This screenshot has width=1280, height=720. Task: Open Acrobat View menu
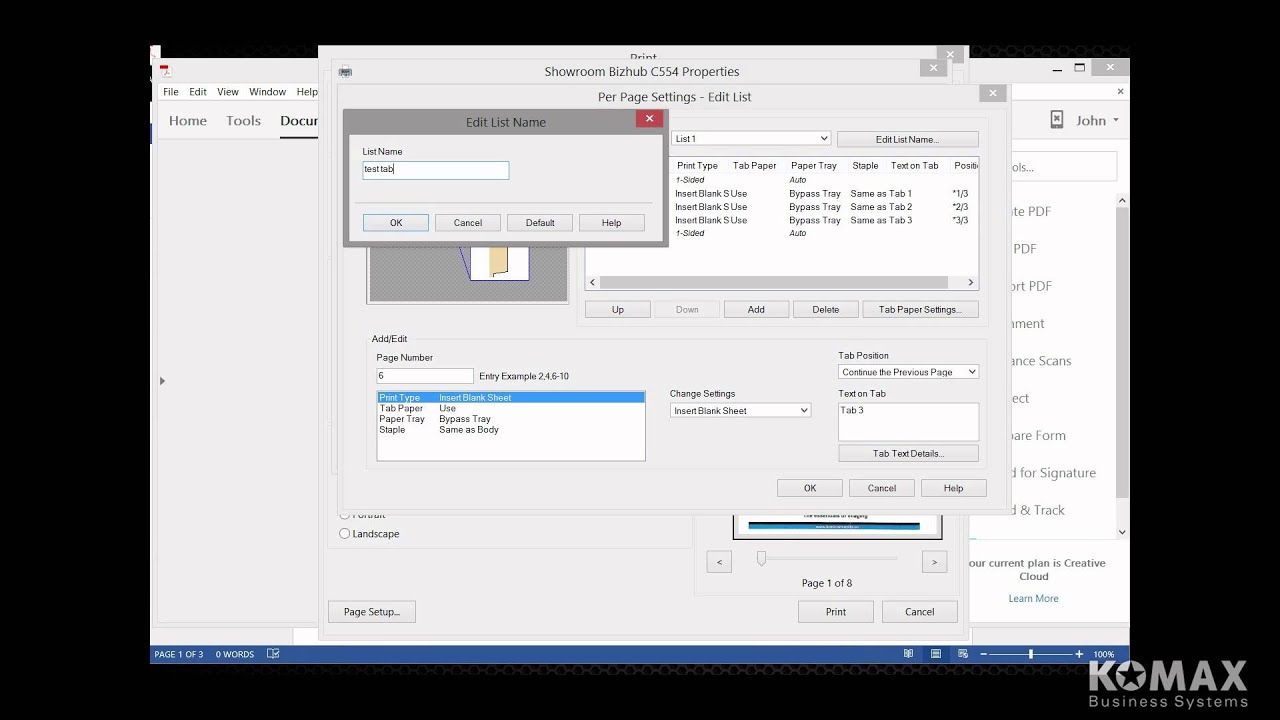point(228,92)
